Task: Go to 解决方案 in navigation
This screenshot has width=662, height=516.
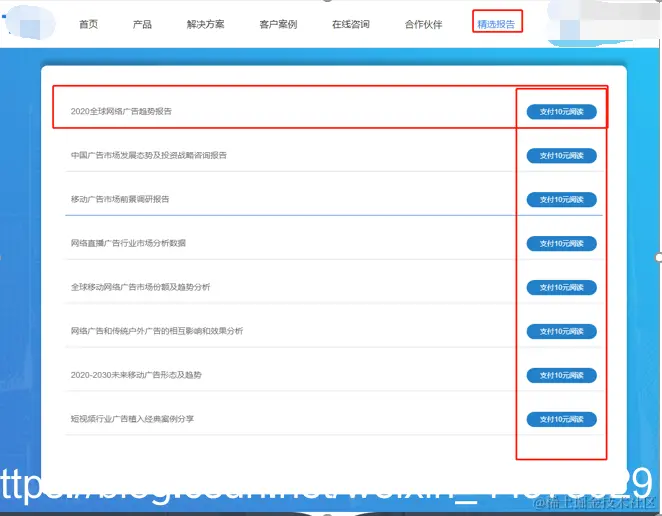Action: tap(206, 24)
